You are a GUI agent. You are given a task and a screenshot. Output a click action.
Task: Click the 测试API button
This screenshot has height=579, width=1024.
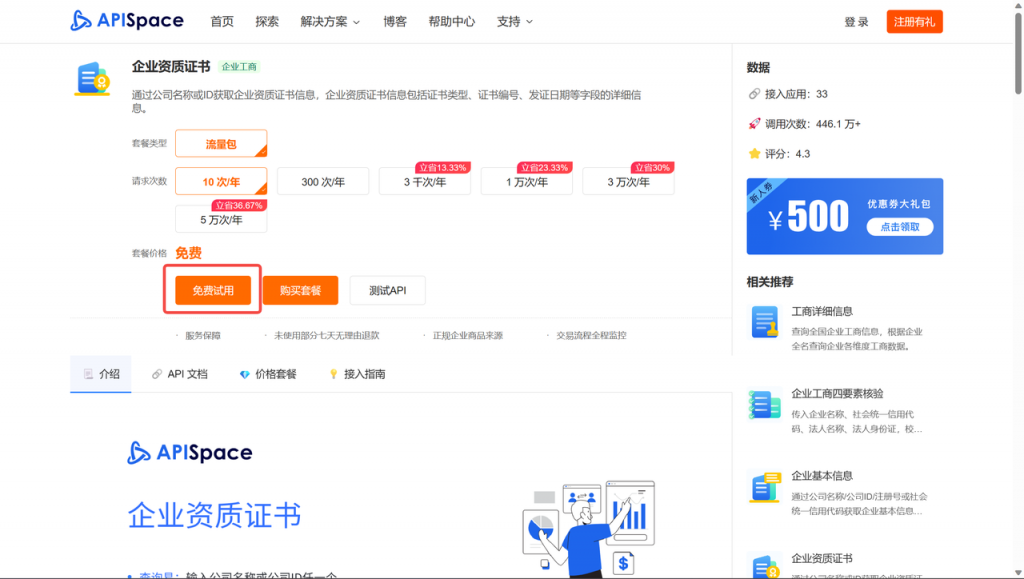point(387,290)
